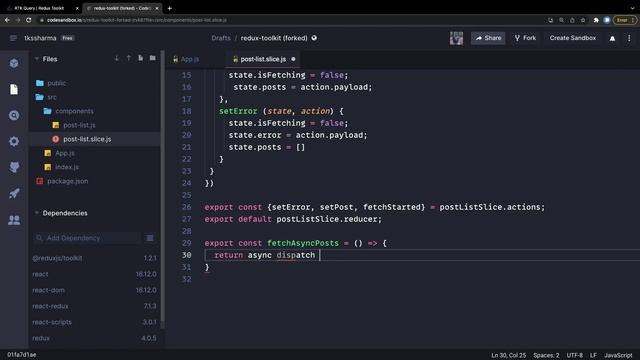The image size is (640, 360).
Task: Open the CodeSandbox project info icon
Action: click(x=14, y=63)
